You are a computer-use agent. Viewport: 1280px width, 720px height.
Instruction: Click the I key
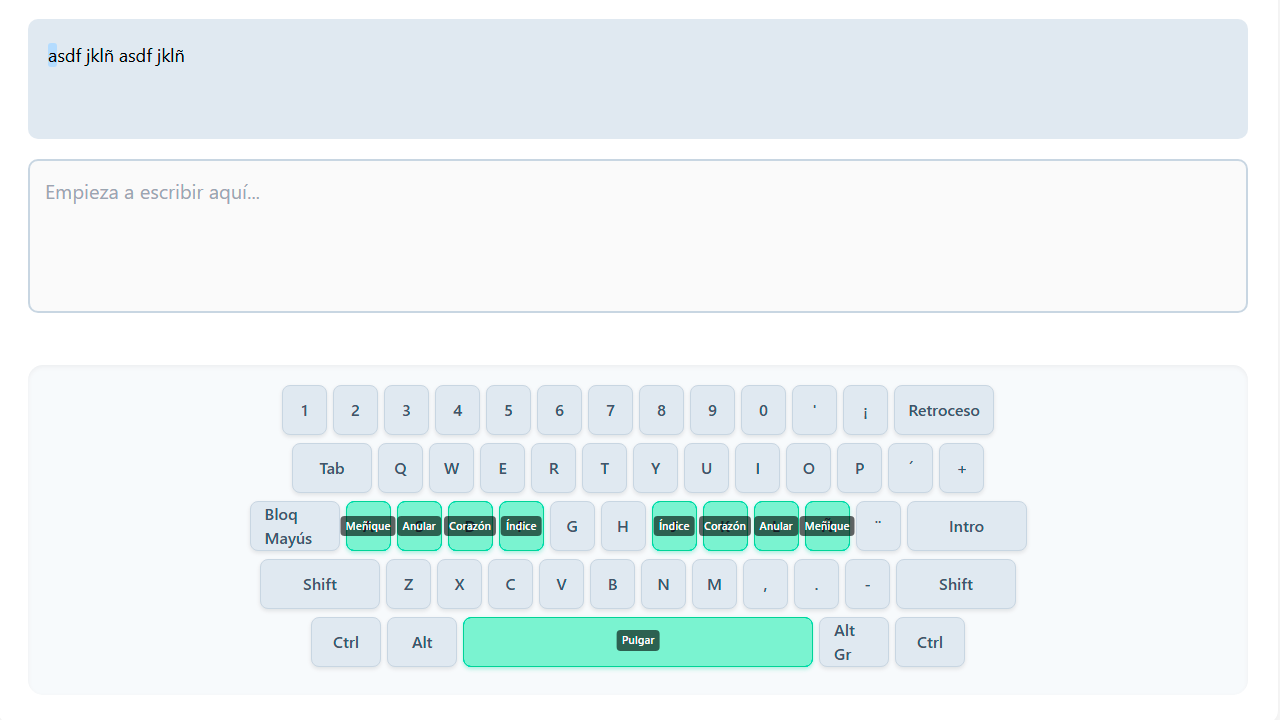(758, 468)
